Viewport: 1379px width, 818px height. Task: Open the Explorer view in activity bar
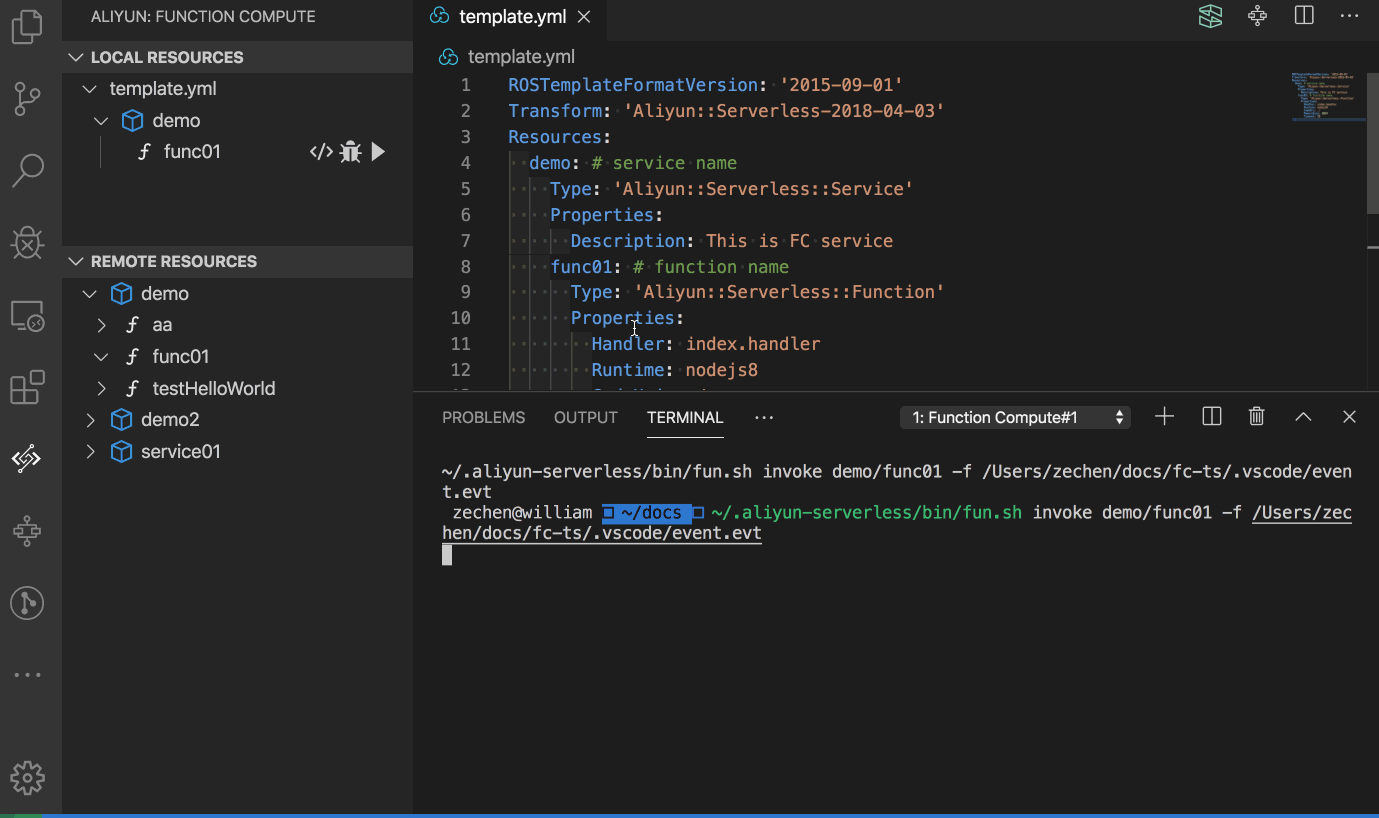(x=27, y=26)
